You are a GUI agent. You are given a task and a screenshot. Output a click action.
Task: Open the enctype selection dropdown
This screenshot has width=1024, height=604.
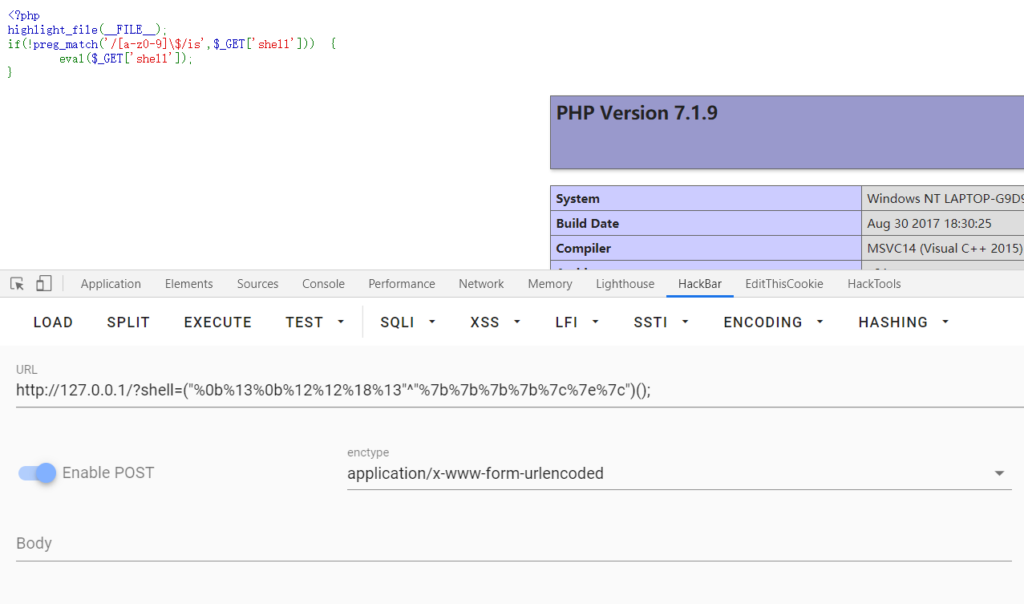point(679,473)
